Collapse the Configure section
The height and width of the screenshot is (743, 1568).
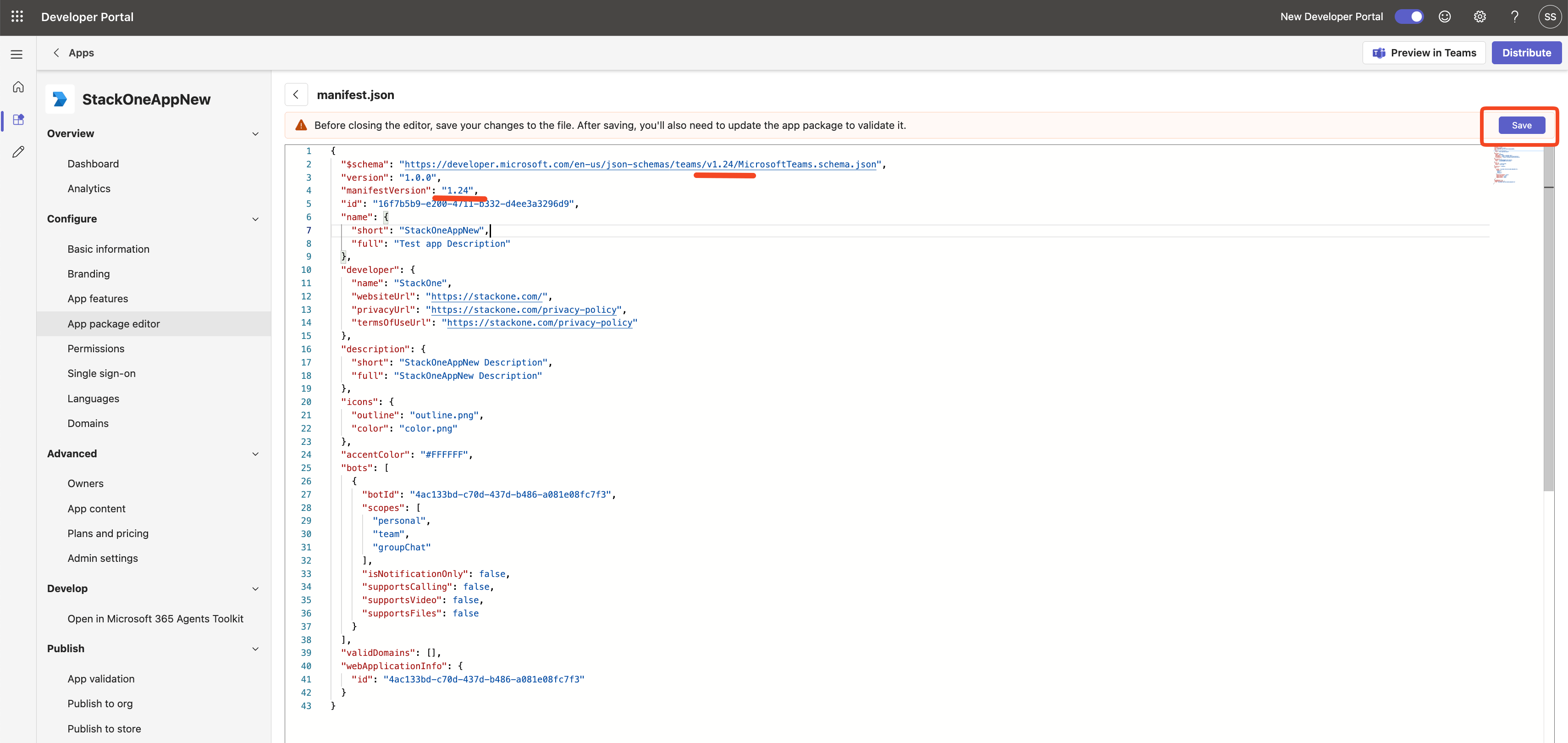tap(256, 219)
